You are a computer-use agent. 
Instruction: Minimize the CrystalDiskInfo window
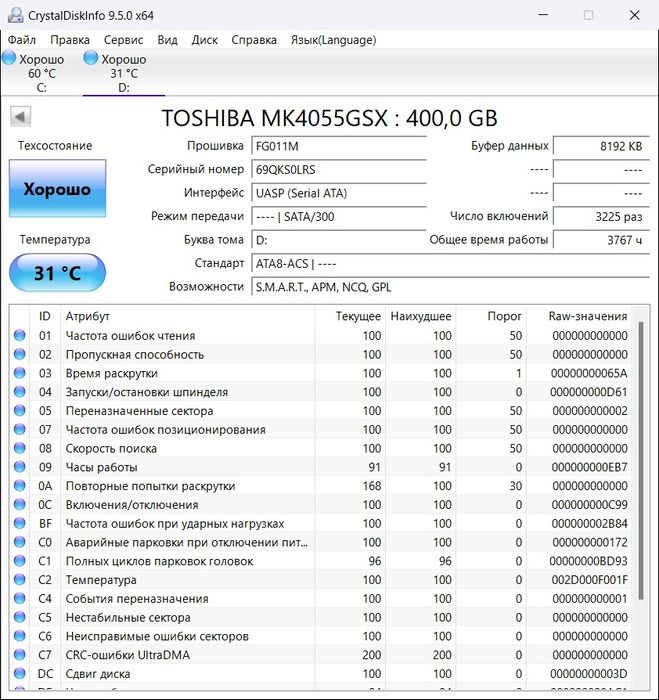pyautogui.click(x=543, y=15)
